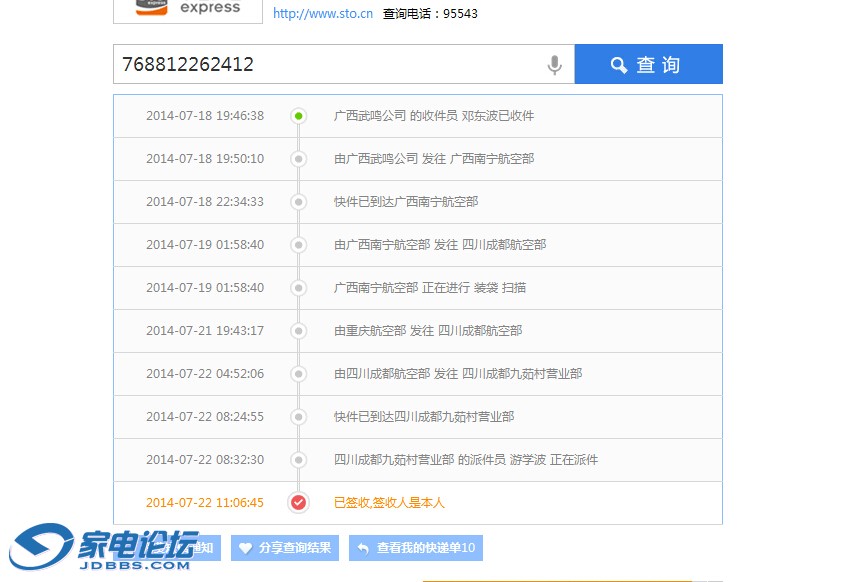Click the 游学波 正在派件 delivery row

tap(466, 460)
